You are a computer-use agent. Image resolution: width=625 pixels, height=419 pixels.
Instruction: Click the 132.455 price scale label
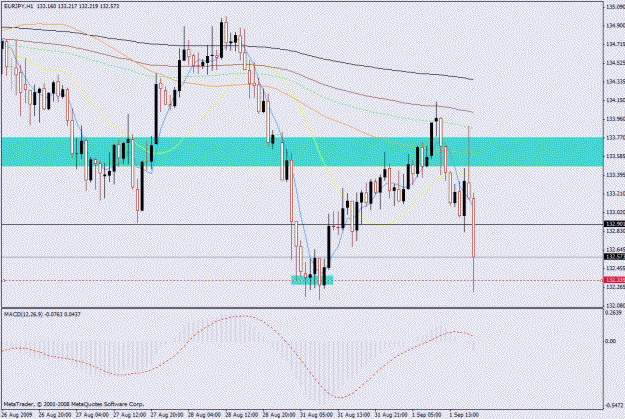point(615,268)
